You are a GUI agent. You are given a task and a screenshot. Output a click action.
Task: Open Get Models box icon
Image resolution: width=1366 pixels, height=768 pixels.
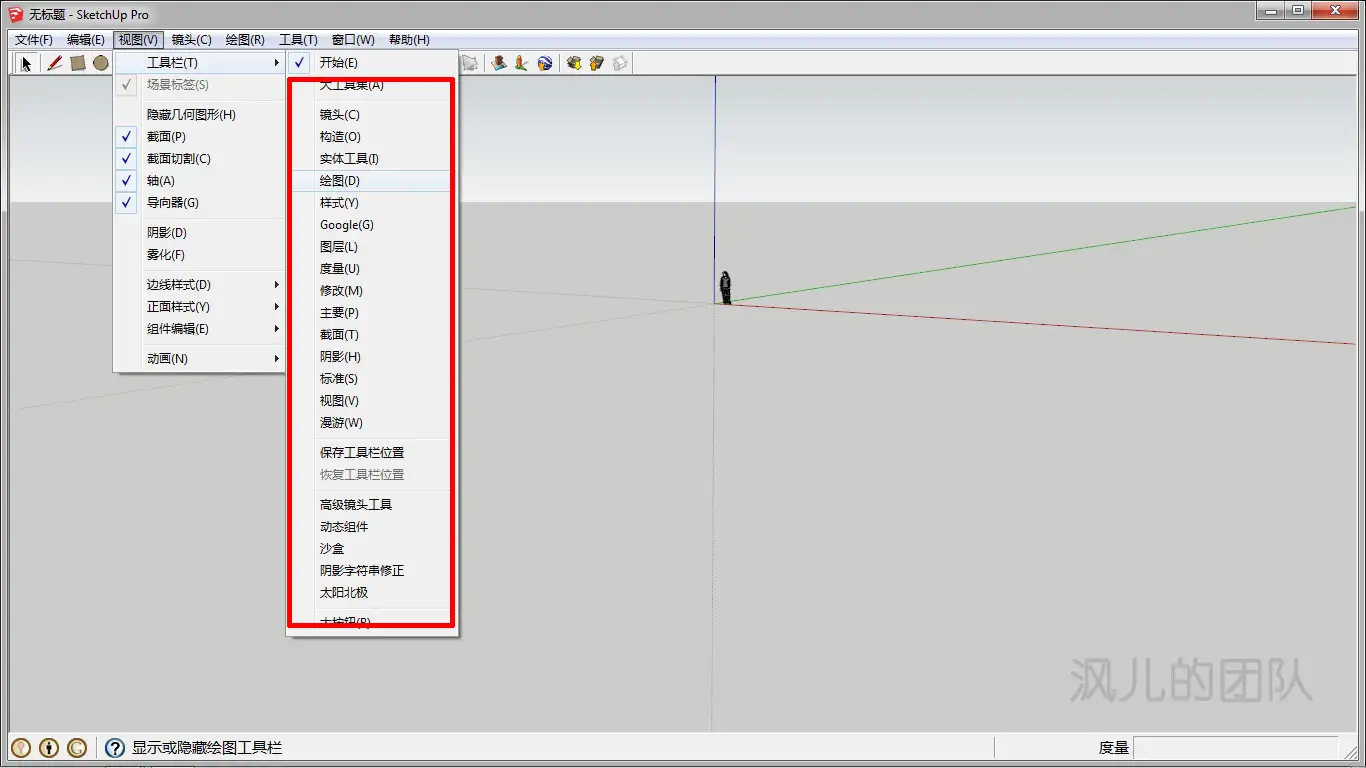(574, 63)
